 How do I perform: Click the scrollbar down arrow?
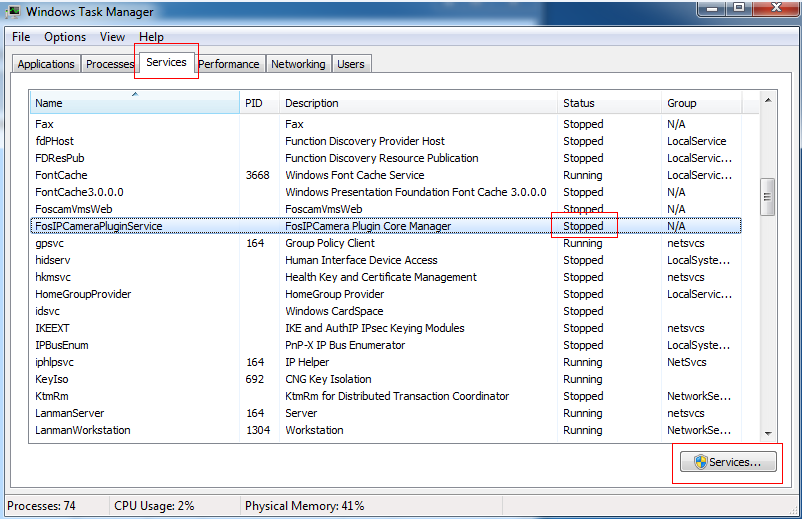[768, 434]
